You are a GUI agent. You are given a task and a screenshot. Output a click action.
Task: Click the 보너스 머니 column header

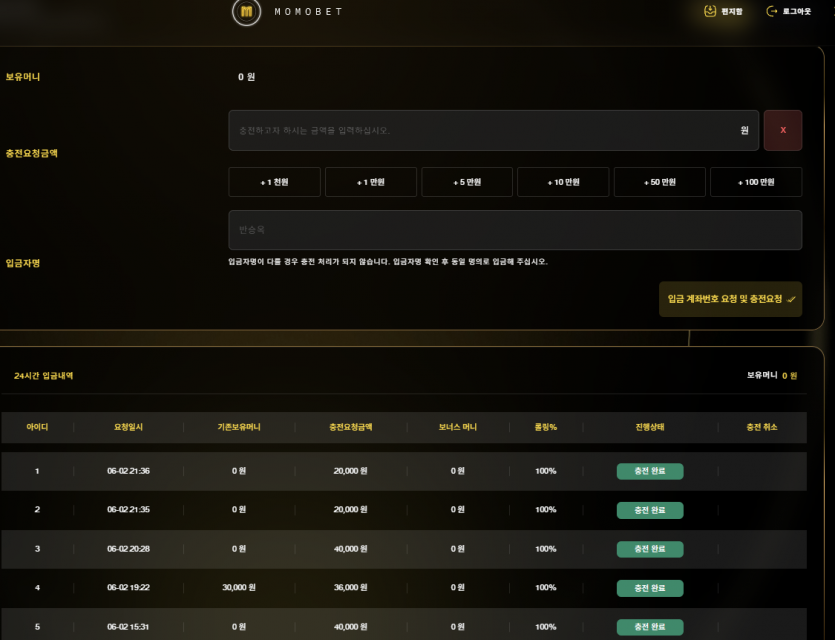click(457, 427)
